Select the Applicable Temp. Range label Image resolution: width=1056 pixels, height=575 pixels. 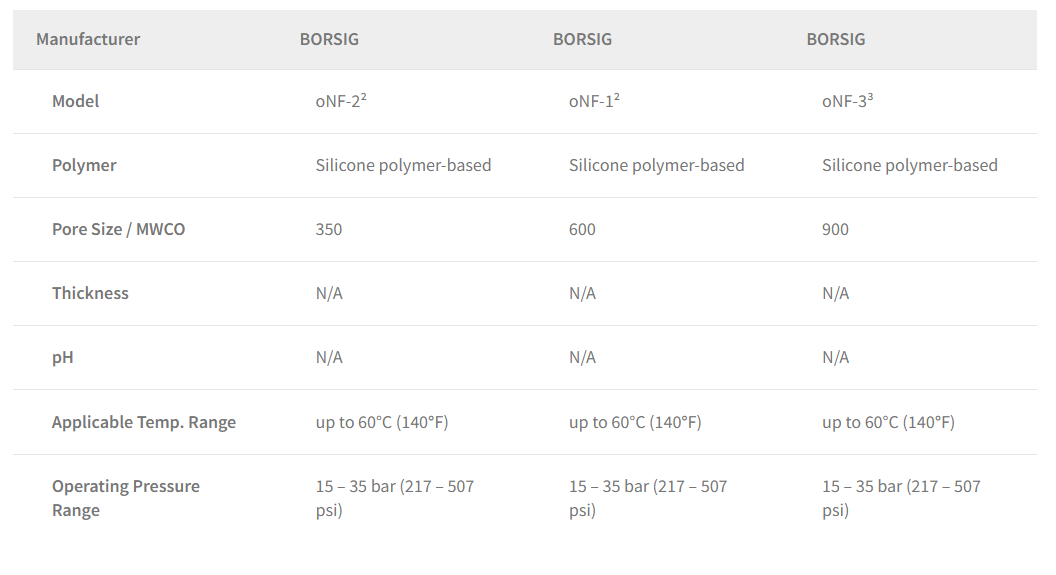(x=144, y=422)
